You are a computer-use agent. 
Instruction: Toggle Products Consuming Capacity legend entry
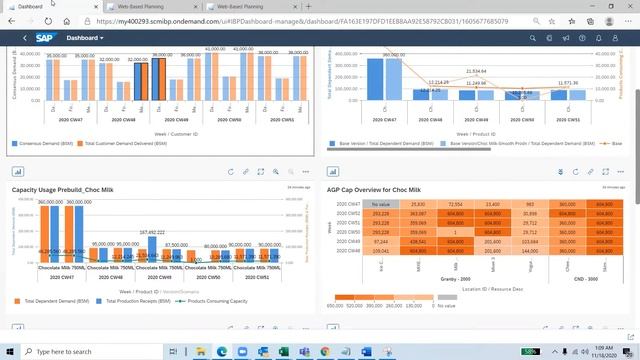[x=211, y=301]
